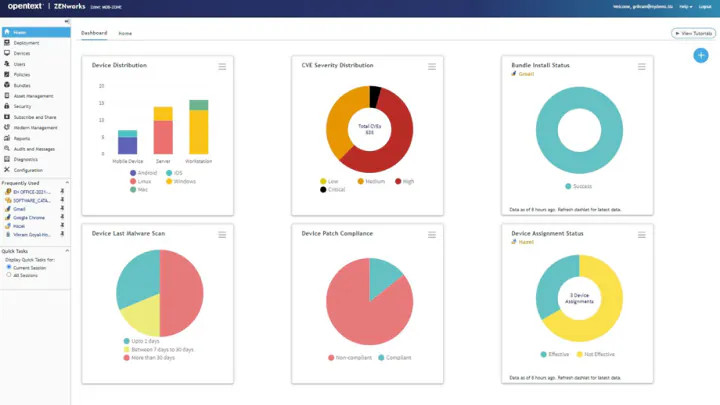The height and width of the screenshot is (405, 720).
Task: Click the Critical color swatch in CVE legend
Action: (323, 189)
